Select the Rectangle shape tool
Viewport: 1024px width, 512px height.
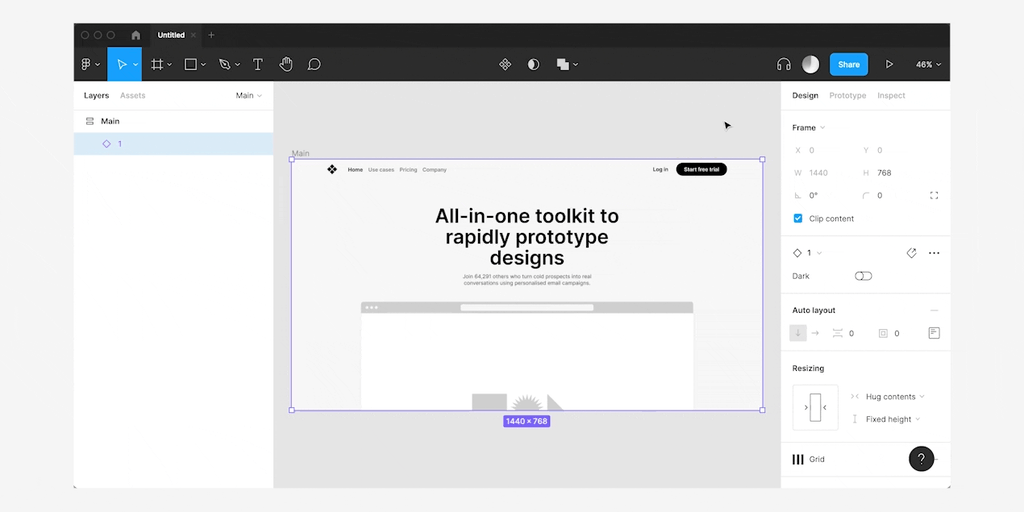[x=190, y=64]
